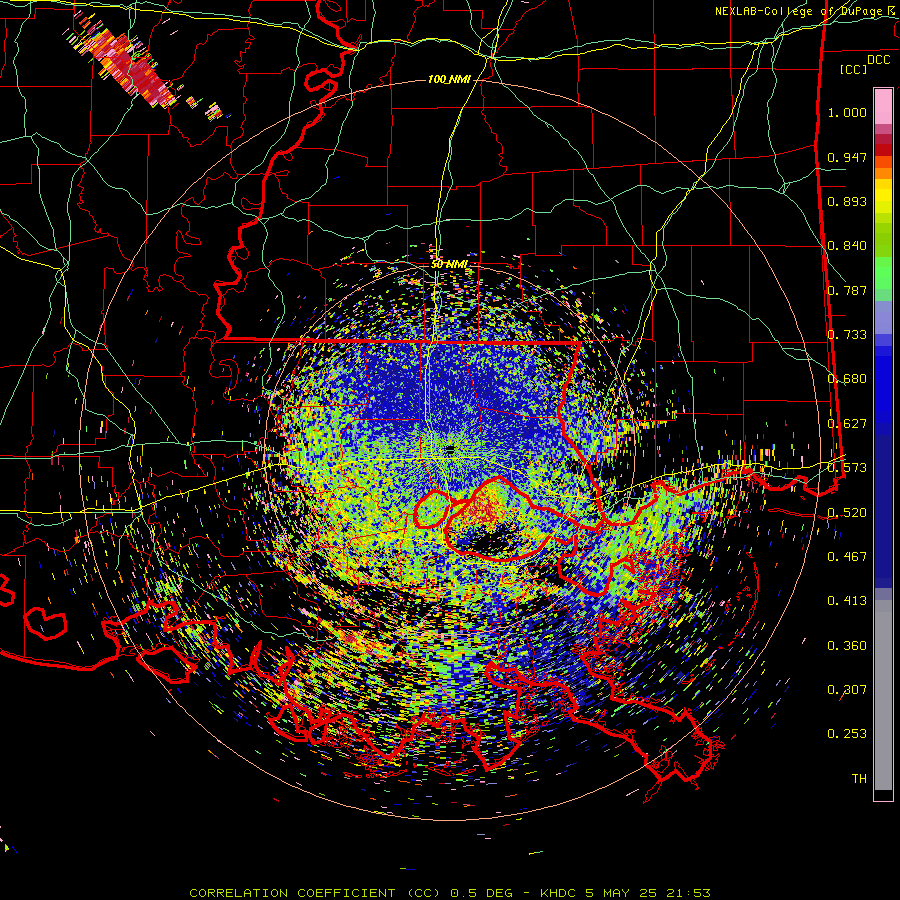The width and height of the screenshot is (900, 900).
Task: Click the 0.733 color scale label
Action: click(847, 335)
